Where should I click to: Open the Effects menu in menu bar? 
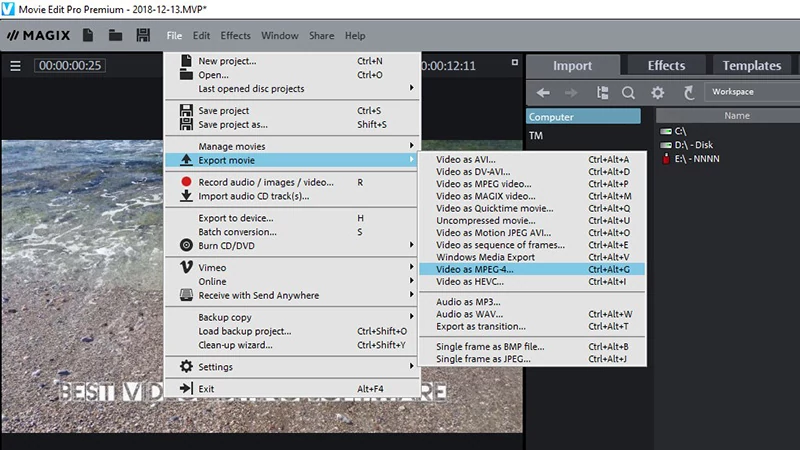235,36
